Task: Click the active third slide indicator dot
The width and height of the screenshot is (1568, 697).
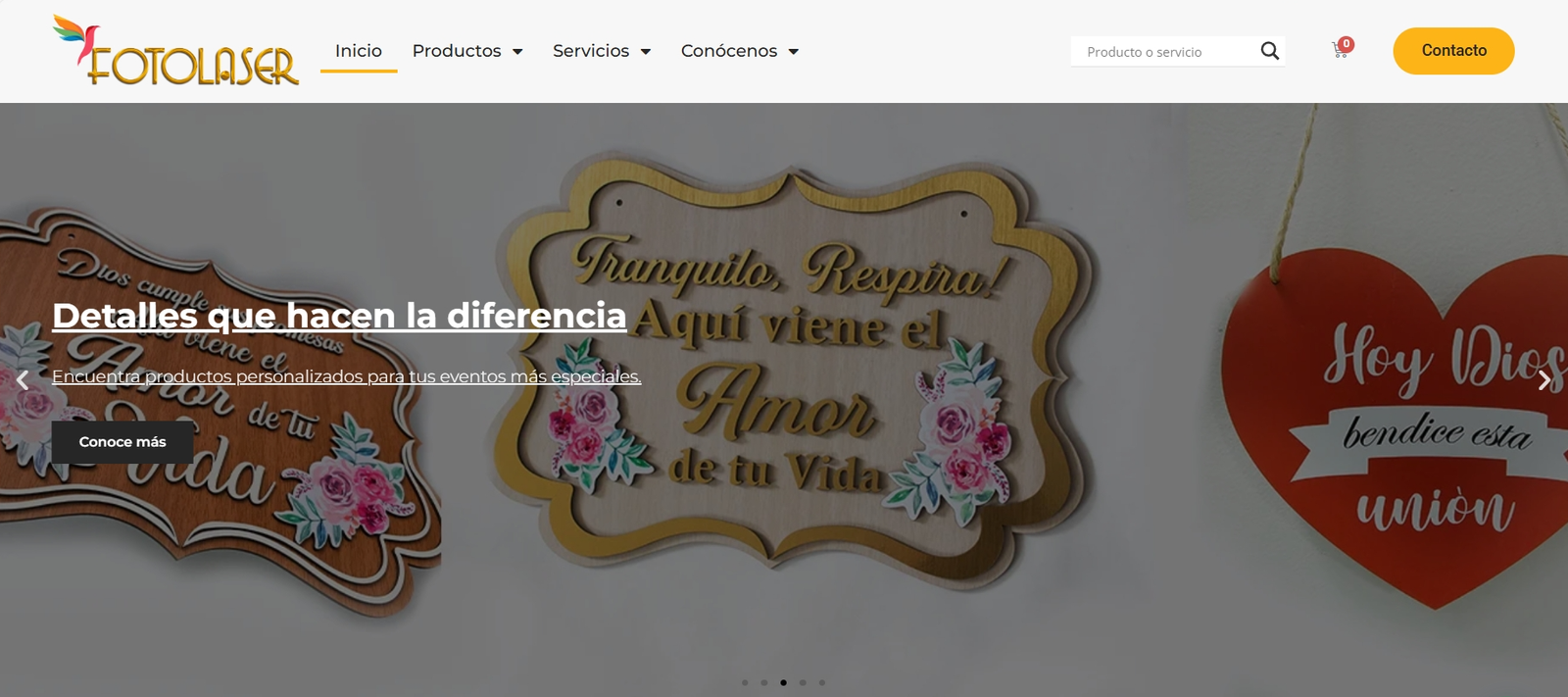Action: pos(783,682)
